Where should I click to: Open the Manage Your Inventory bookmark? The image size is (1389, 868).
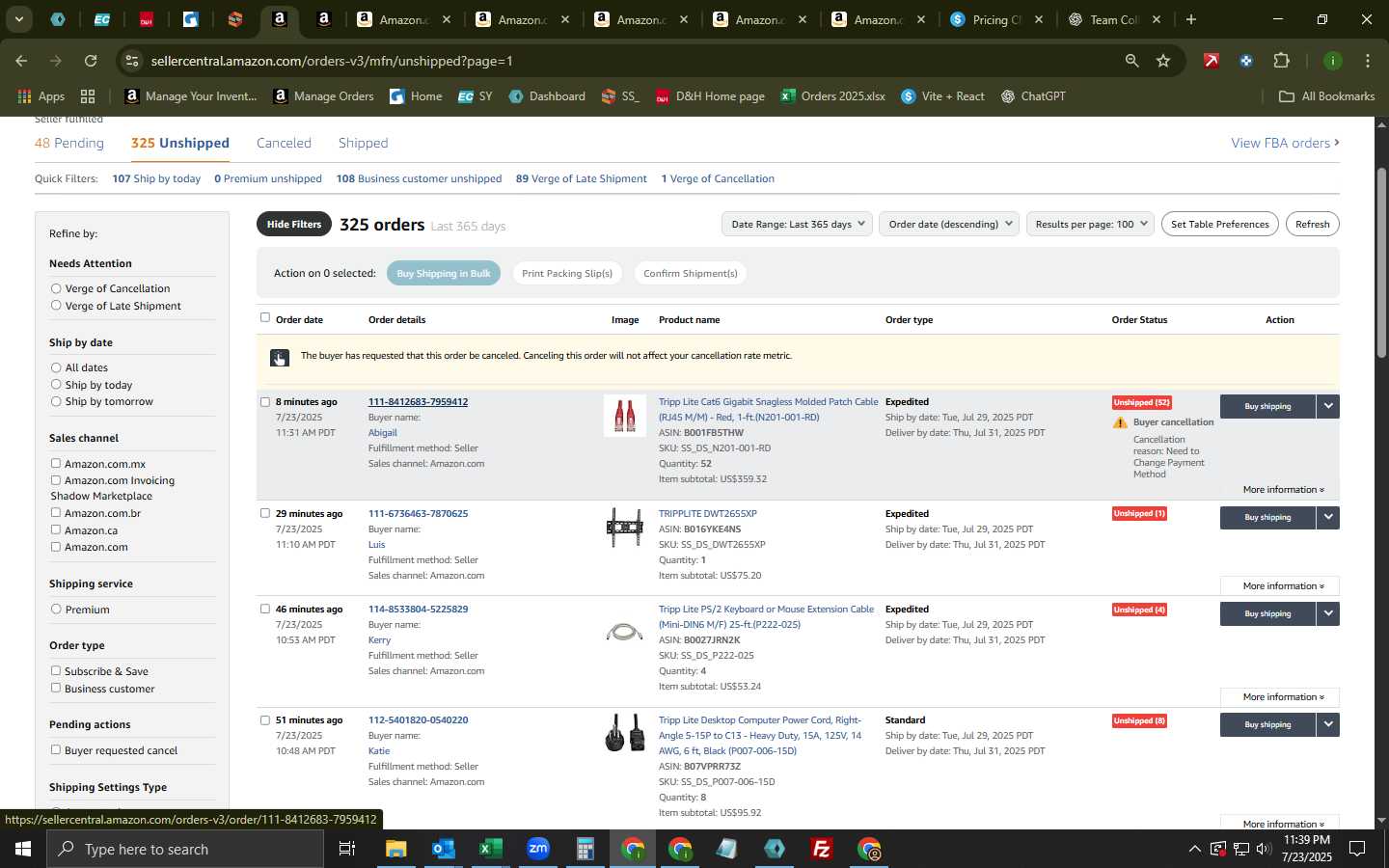click(x=191, y=96)
